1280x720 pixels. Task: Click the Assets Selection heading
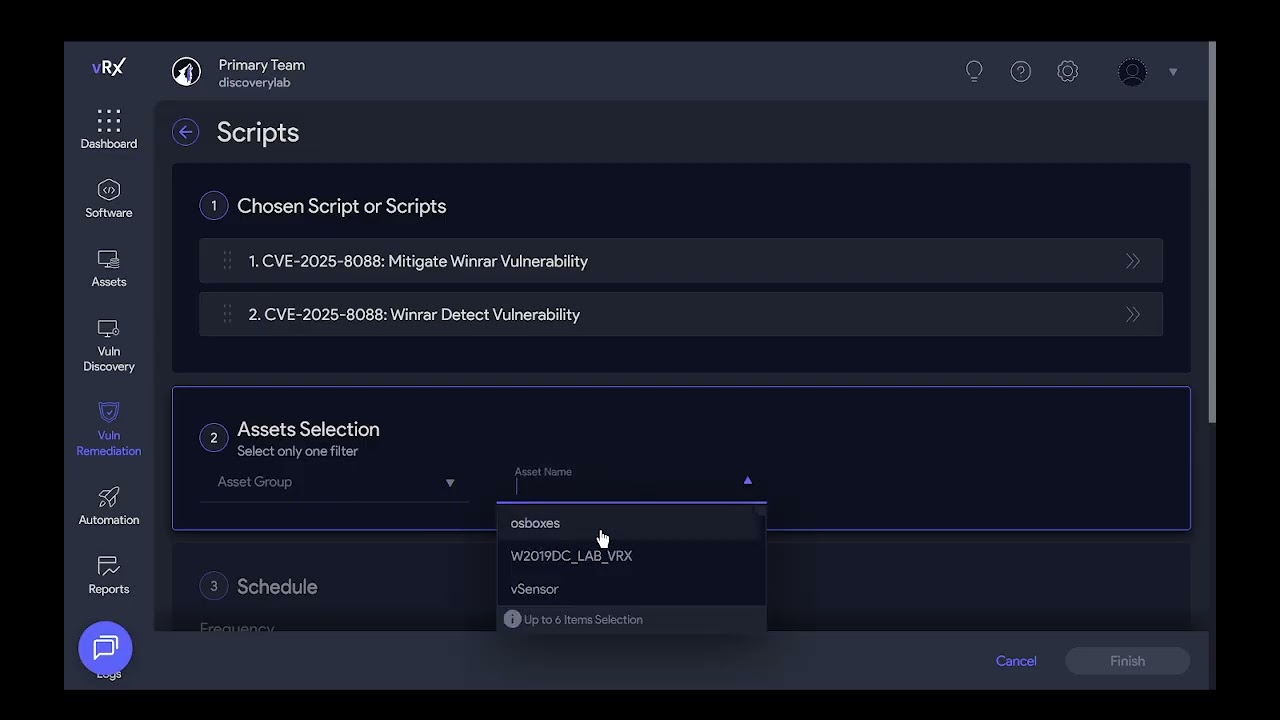(x=308, y=429)
